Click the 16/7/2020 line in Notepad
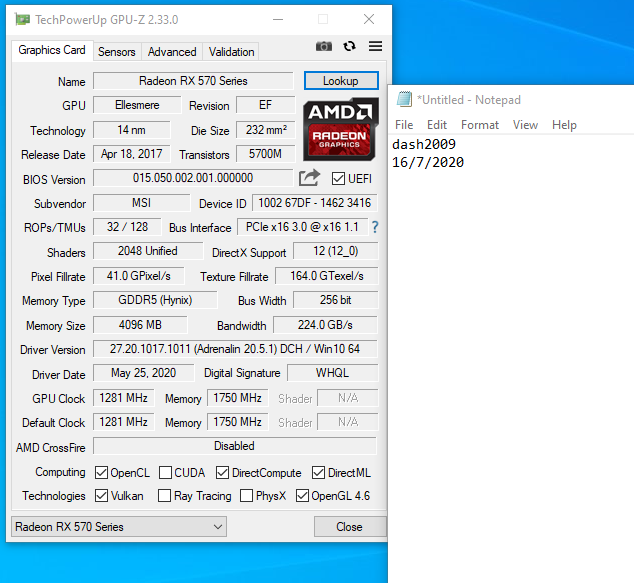Screen dimensions: 634x583 click(428, 163)
